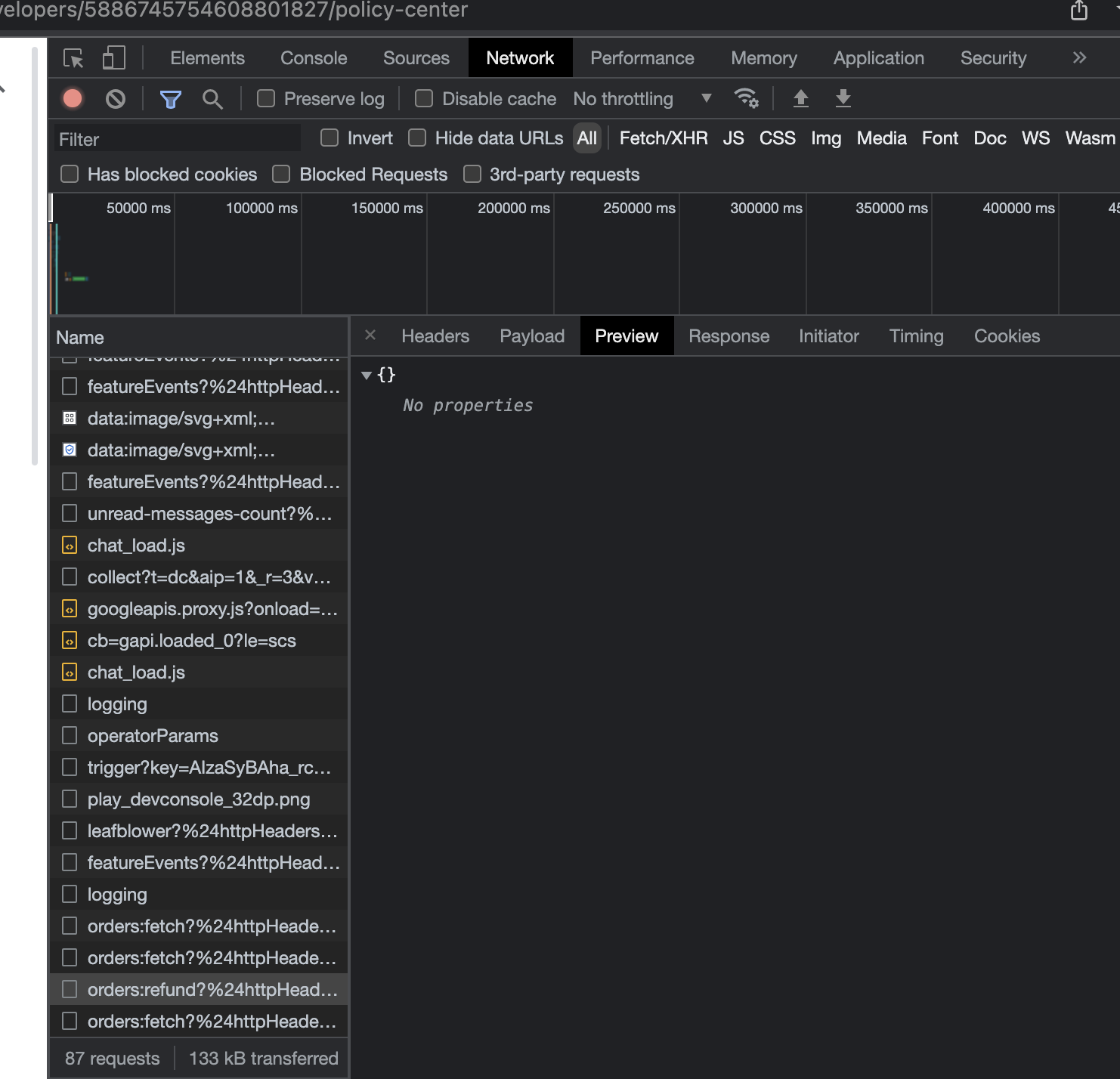Collapse the empty object in Preview

367,376
